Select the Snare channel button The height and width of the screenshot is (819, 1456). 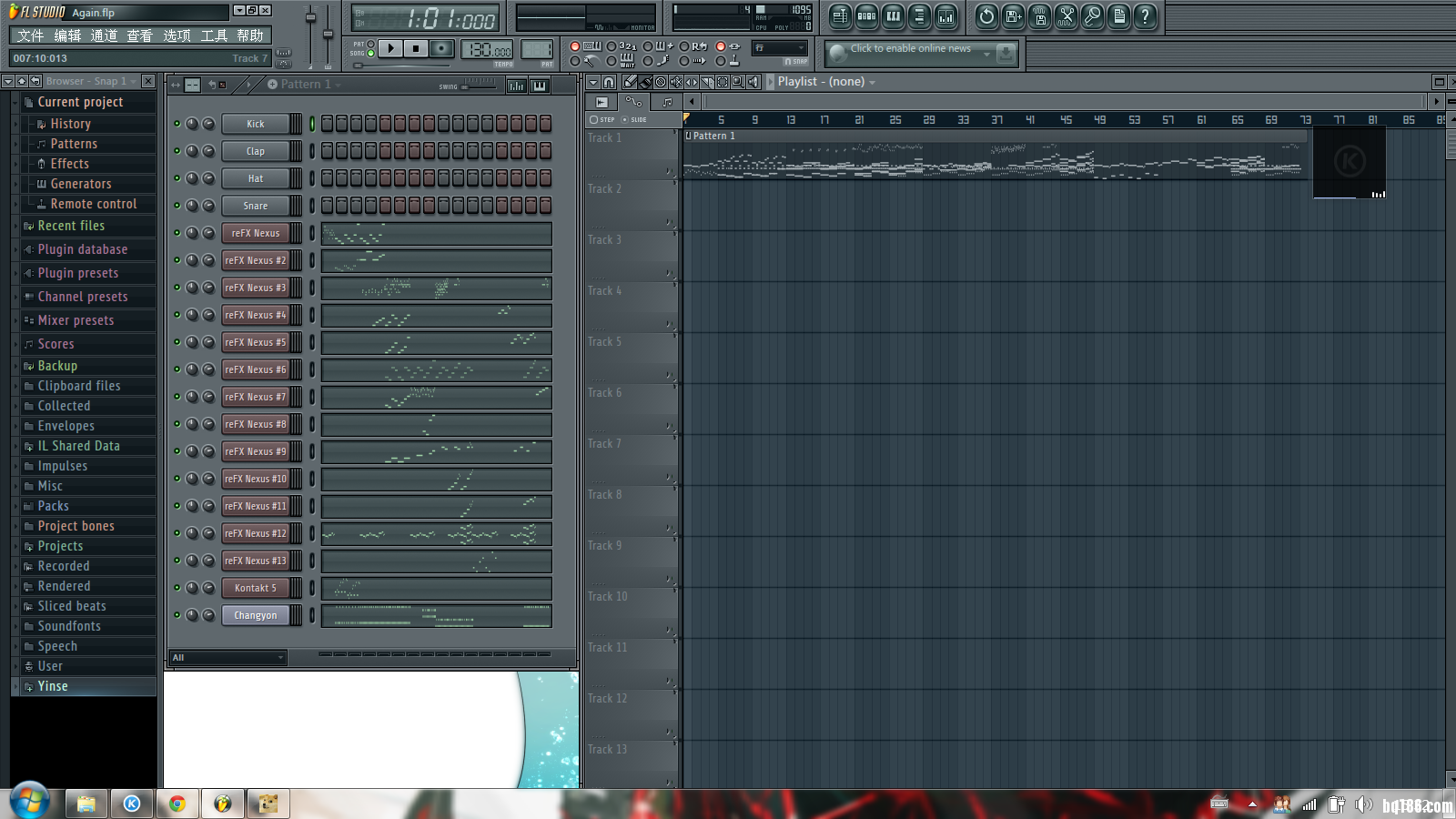pos(256,206)
